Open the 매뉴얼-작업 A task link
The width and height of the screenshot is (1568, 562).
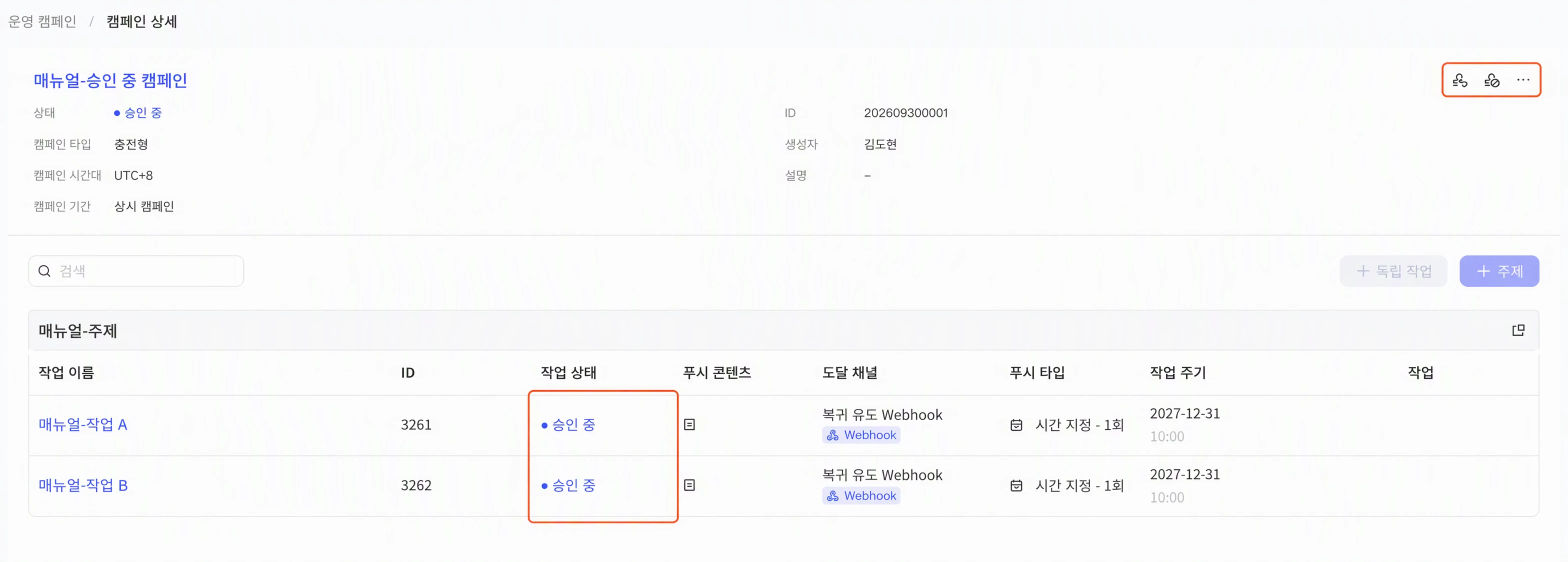coord(83,424)
